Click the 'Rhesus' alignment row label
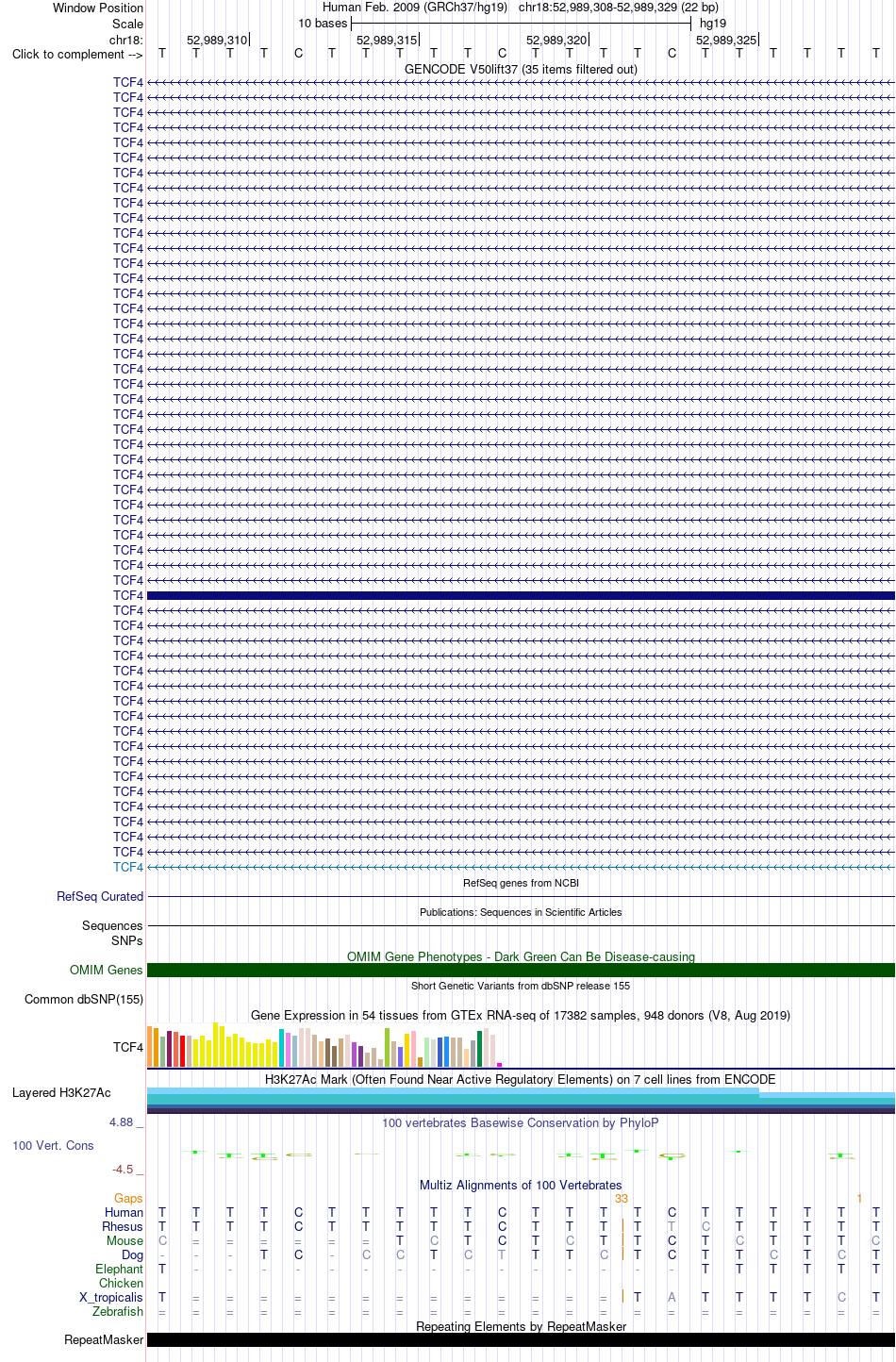 (x=123, y=1226)
